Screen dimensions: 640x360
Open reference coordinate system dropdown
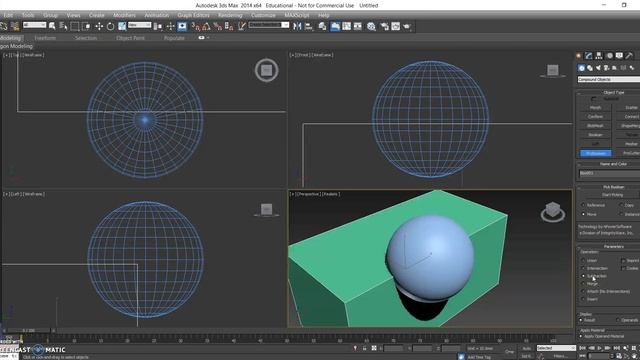(140, 25)
